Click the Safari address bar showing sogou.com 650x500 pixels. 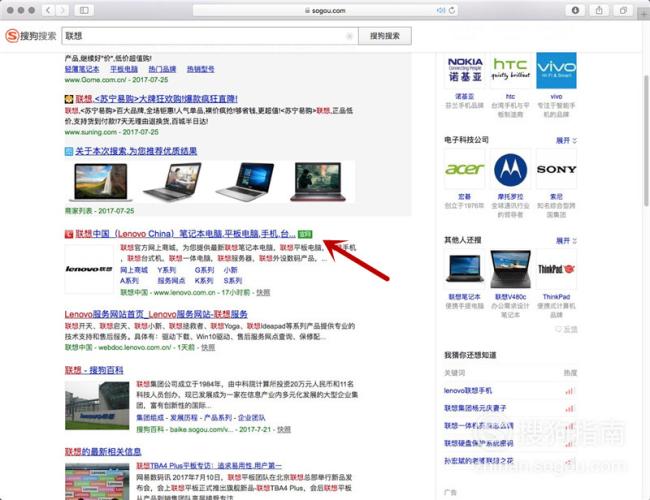pyautogui.click(x=325, y=10)
